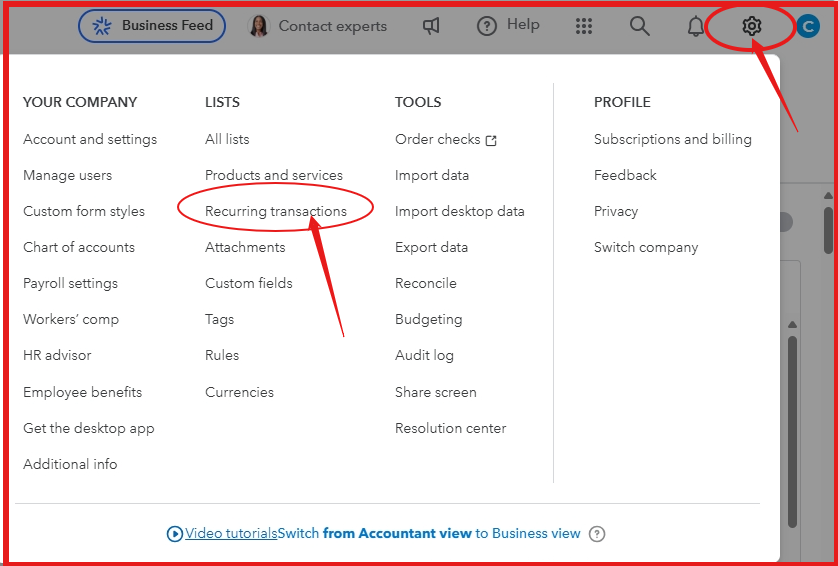Open Subscriptions and billing
Viewport: 838px width, 566px height.
coord(672,139)
